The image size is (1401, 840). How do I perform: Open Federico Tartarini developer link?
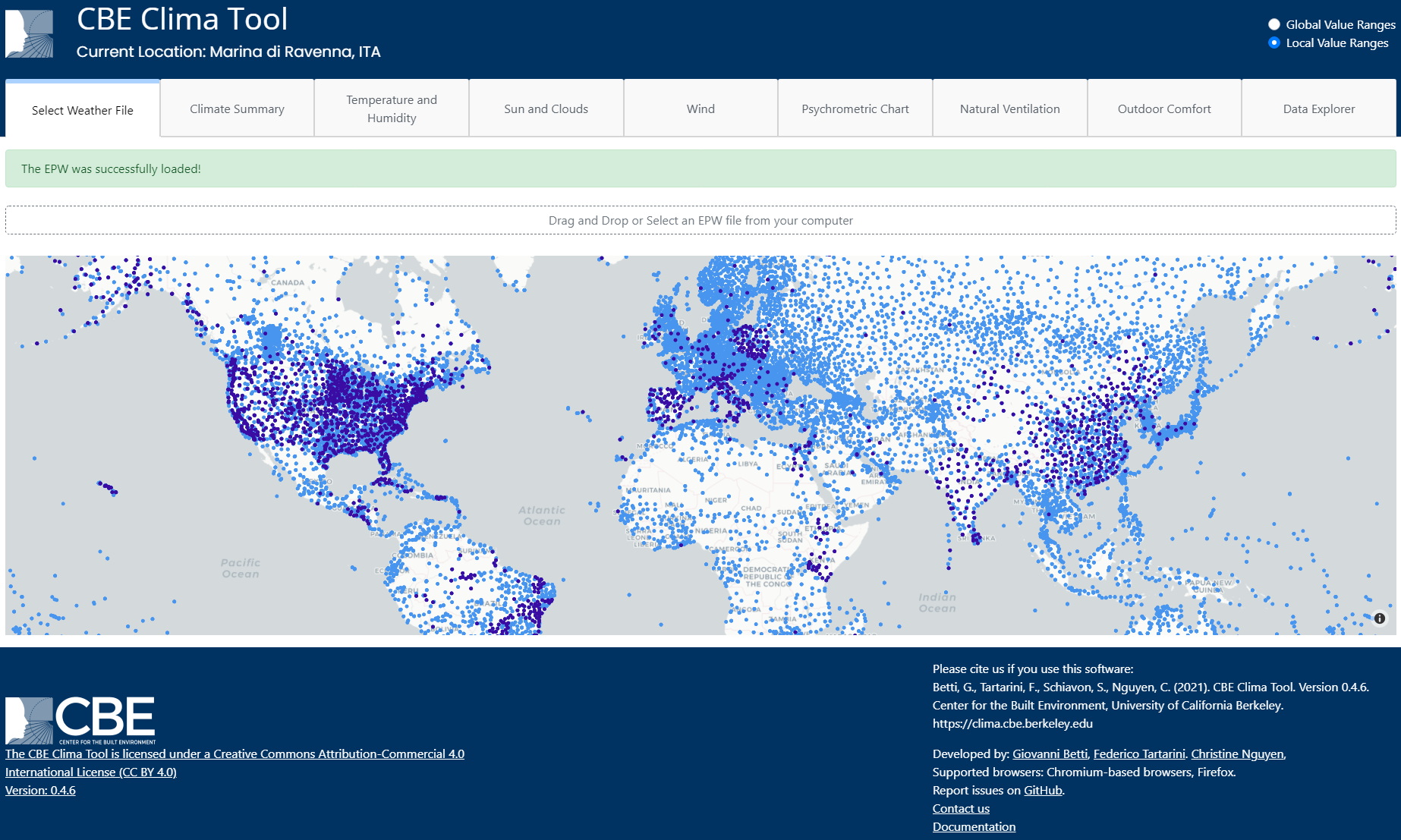point(1138,753)
